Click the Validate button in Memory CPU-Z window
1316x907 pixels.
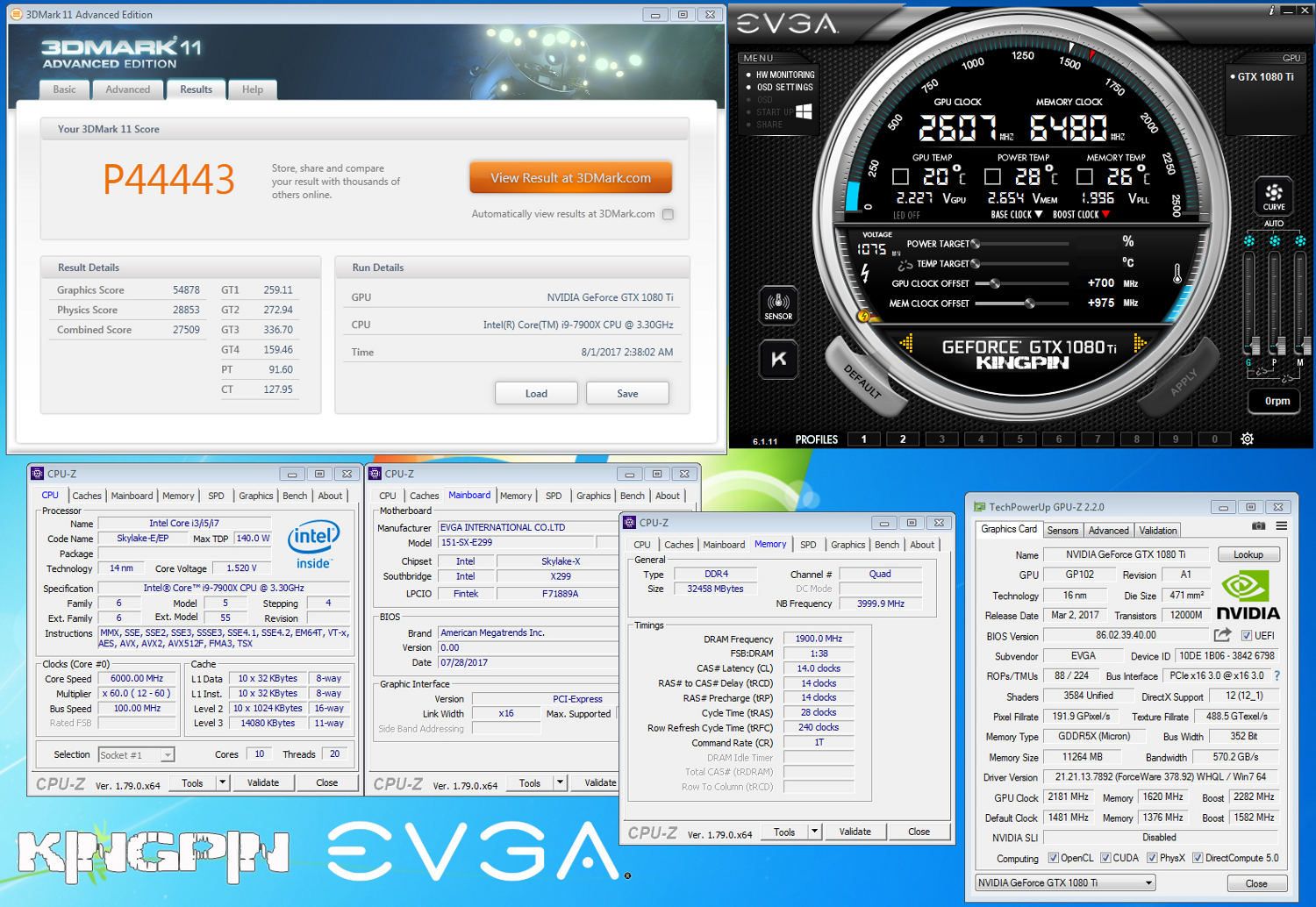coord(855,832)
